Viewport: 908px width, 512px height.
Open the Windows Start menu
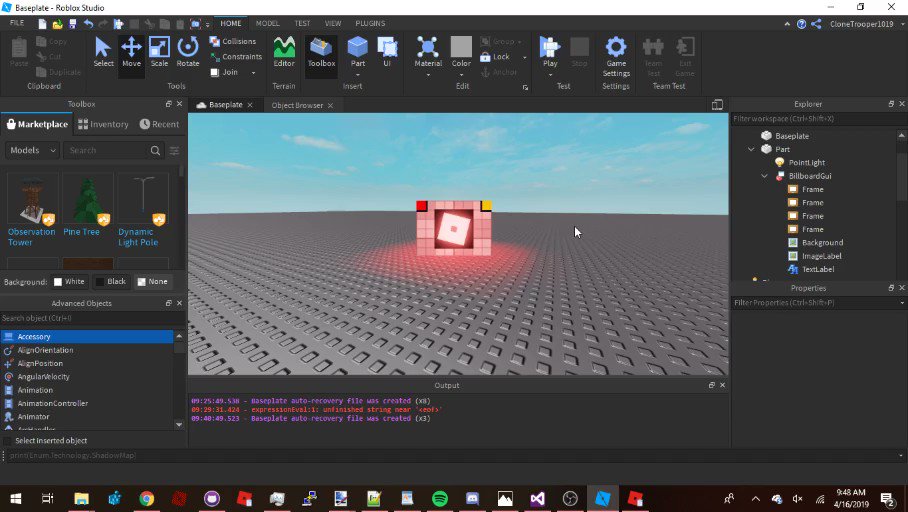(x=16, y=499)
